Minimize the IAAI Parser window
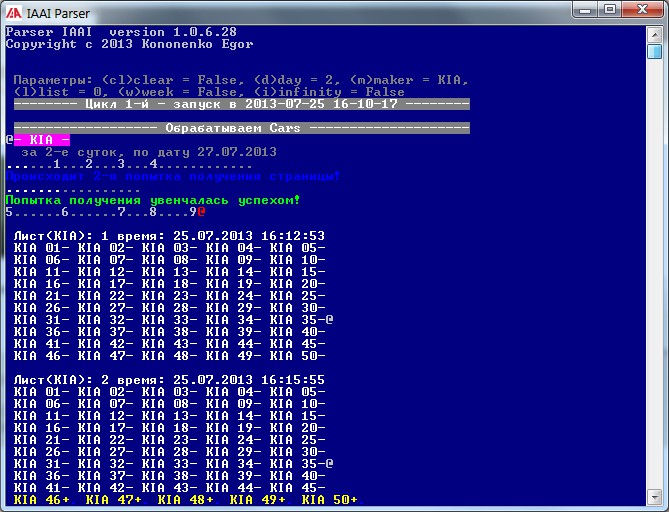This screenshot has width=669, height=512. (x=585, y=9)
